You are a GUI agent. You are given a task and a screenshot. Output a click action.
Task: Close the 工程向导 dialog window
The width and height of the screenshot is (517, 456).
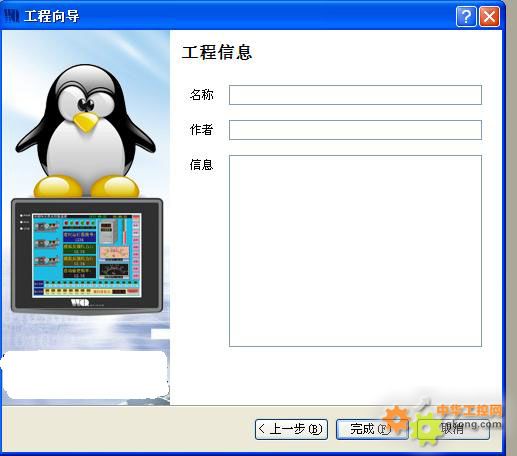(x=489, y=16)
